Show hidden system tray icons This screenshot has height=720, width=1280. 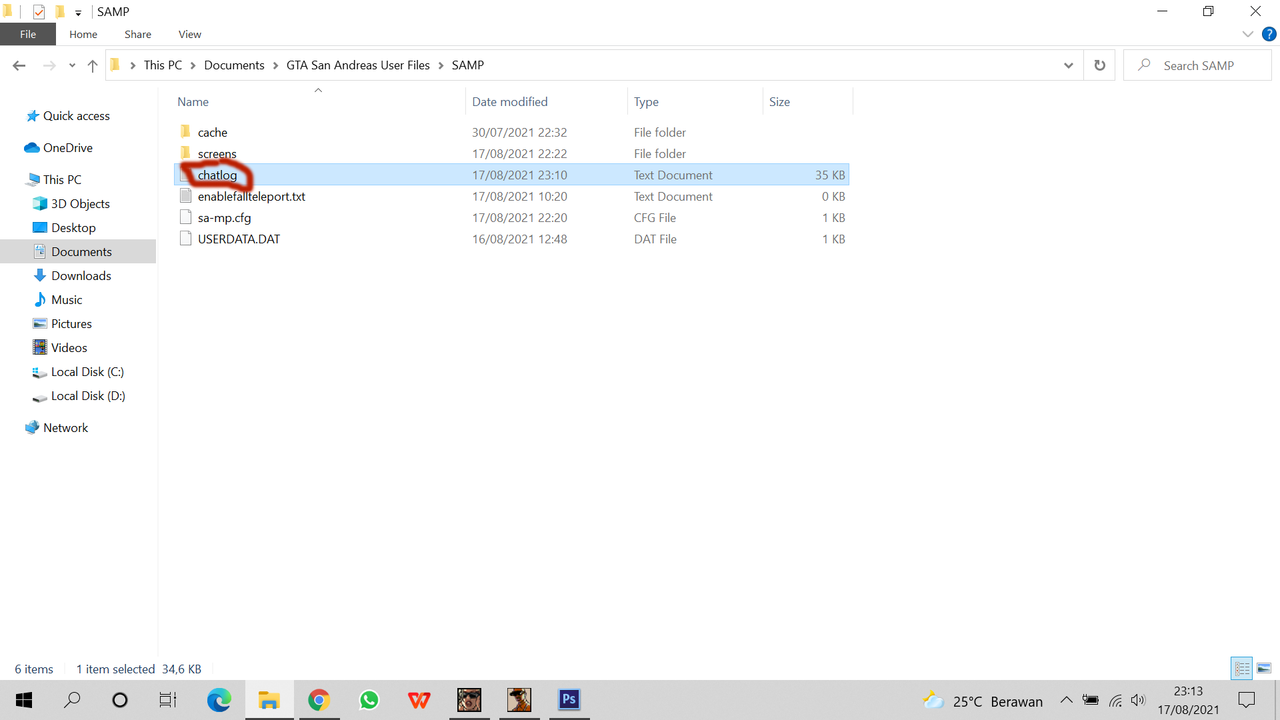(x=1066, y=700)
